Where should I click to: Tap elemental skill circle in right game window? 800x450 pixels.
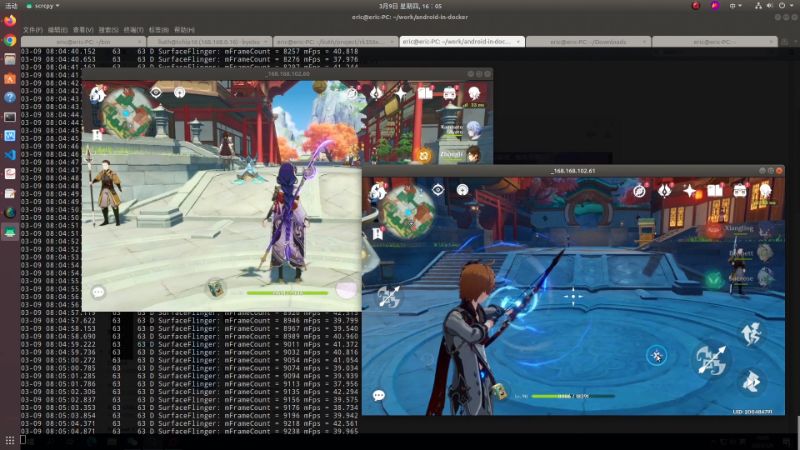657,355
